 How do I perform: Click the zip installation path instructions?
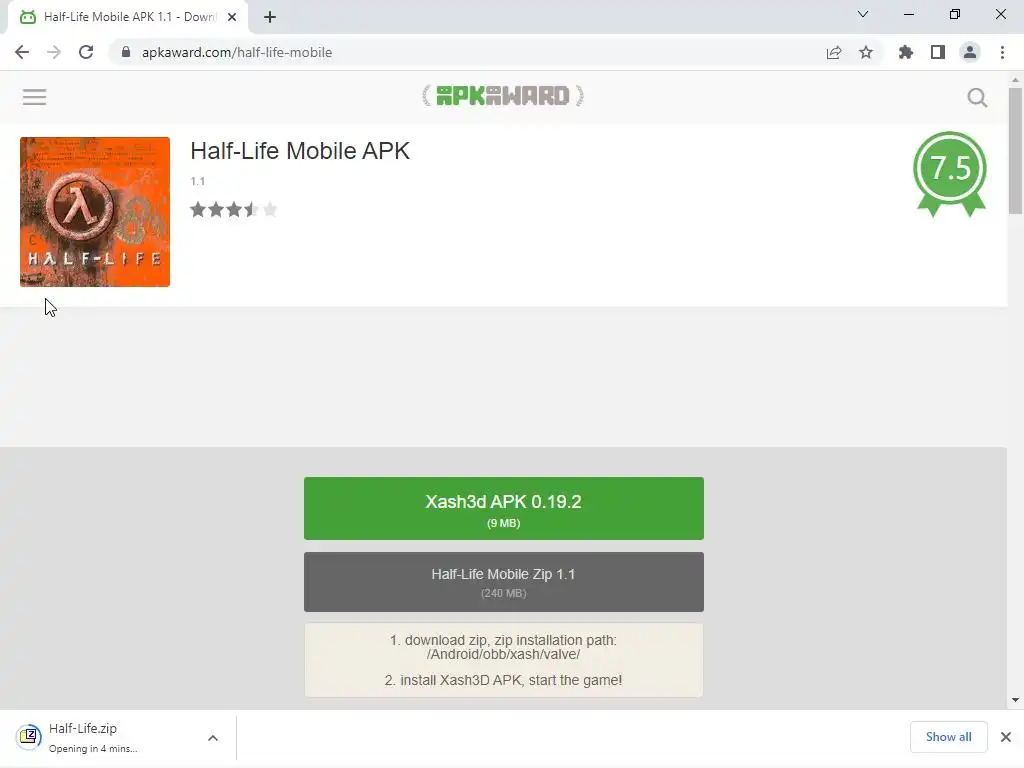(503, 647)
